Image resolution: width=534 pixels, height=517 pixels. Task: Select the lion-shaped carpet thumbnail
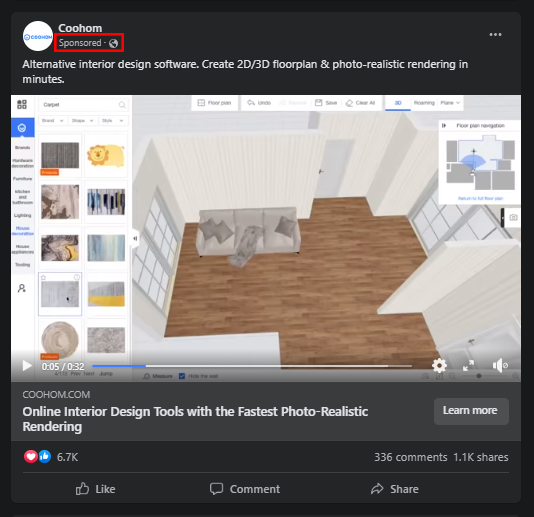pyautogui.click(x=106, y=155)
